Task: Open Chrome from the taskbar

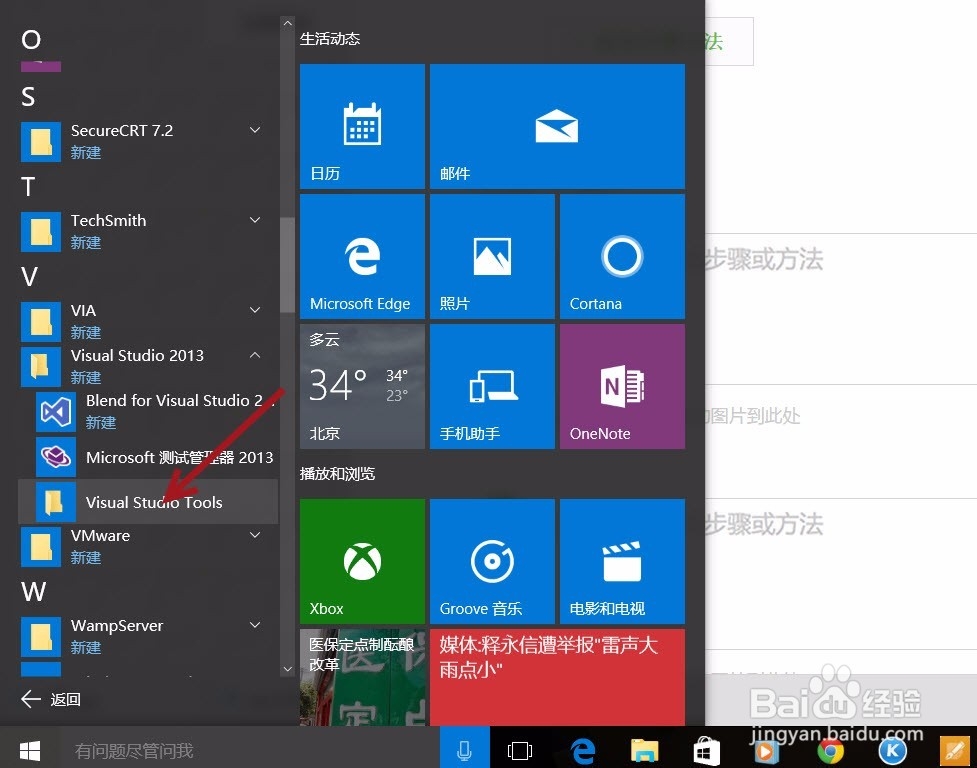Action: [x=831, y=751]
